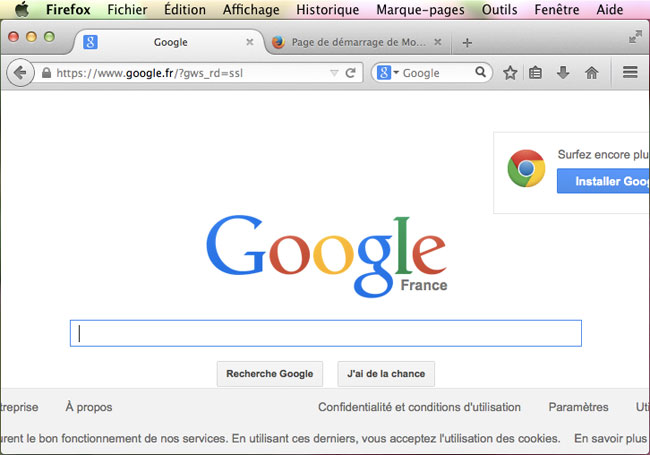Viewport: 650px width, 455px height.
Task: Click the Chrome logo in promo box
Action: pos(526,168)
